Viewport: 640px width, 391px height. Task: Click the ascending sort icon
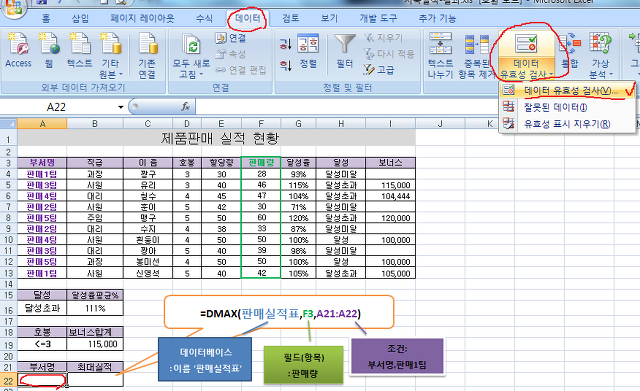[x=285, y=44]
